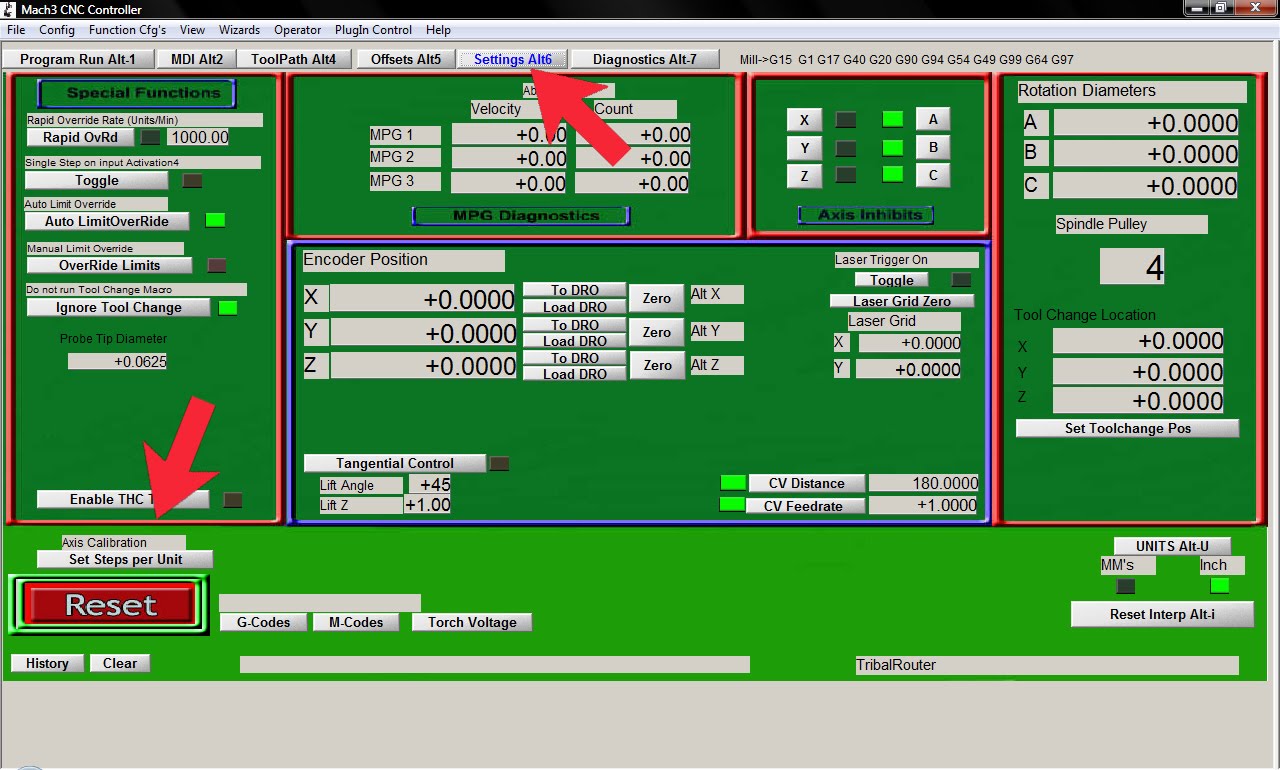Viewport: 1280px width, 770px height.
Task: Click the Mach3 icon in the title bar
Action: [8, 9]
